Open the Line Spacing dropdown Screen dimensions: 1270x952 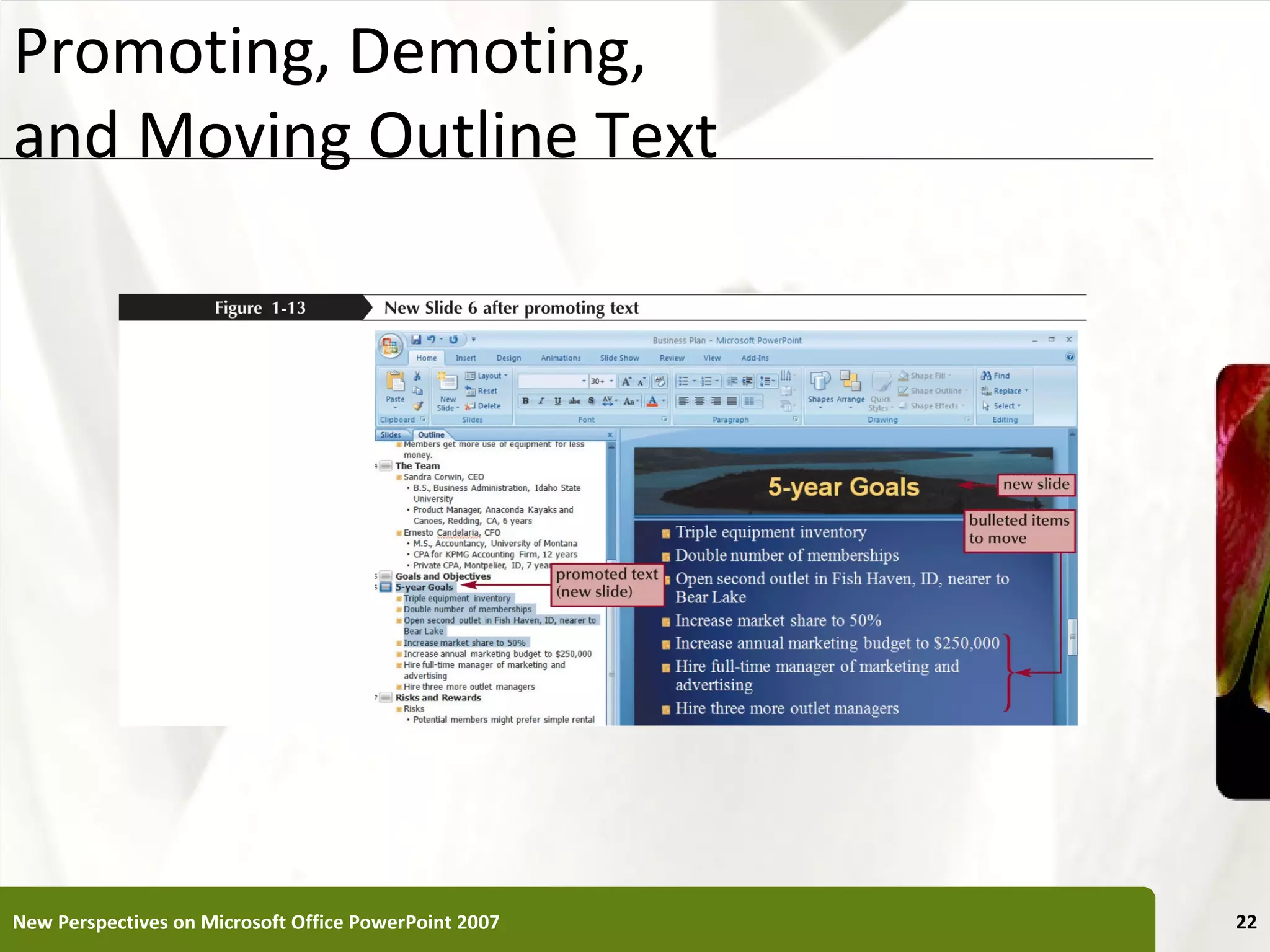click(768, 381)
